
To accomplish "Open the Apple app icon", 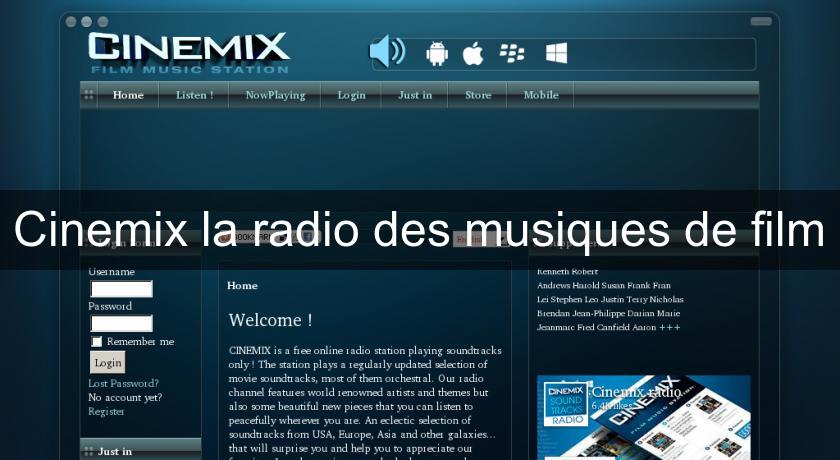I will tap(473, 54).
